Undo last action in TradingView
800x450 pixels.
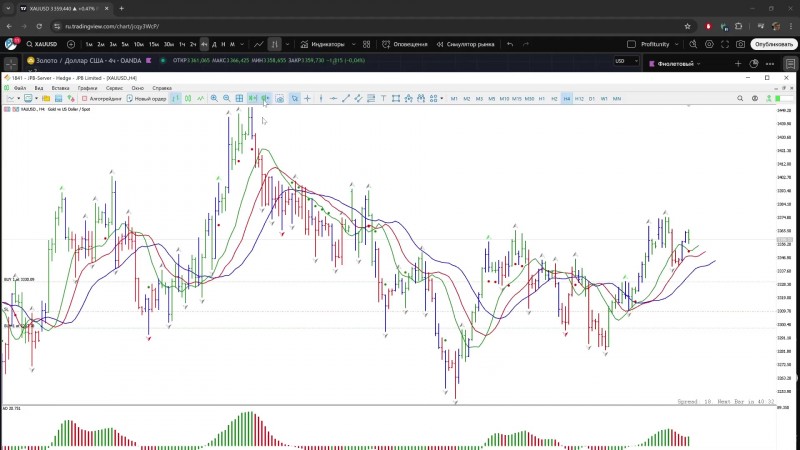[x=510, y=44]
